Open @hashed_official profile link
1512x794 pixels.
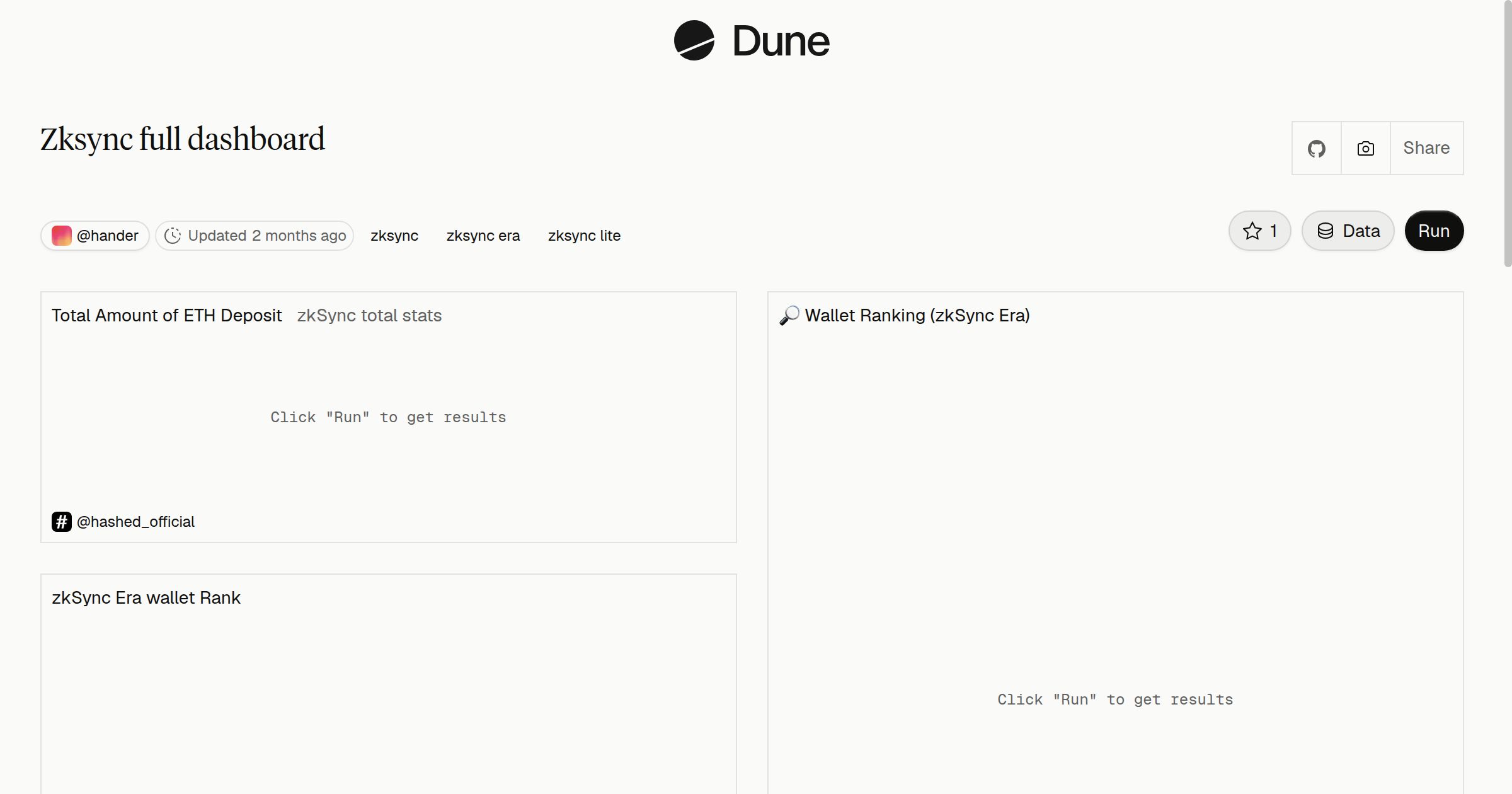135,522
